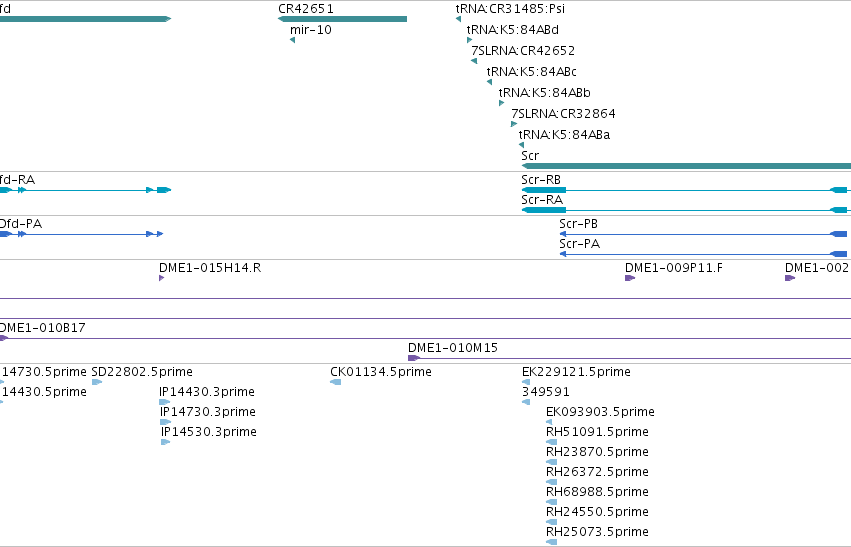Select the IP14730.3prime EST label
This screenshot has height=547, width=851.
click(x=208, y=412)
